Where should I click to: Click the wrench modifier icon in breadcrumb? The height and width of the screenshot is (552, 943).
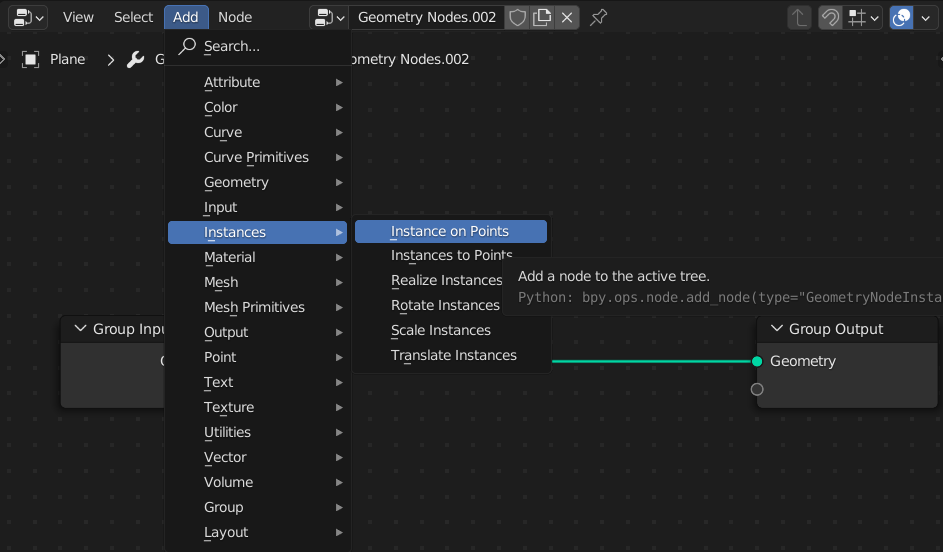pos(136,59)
